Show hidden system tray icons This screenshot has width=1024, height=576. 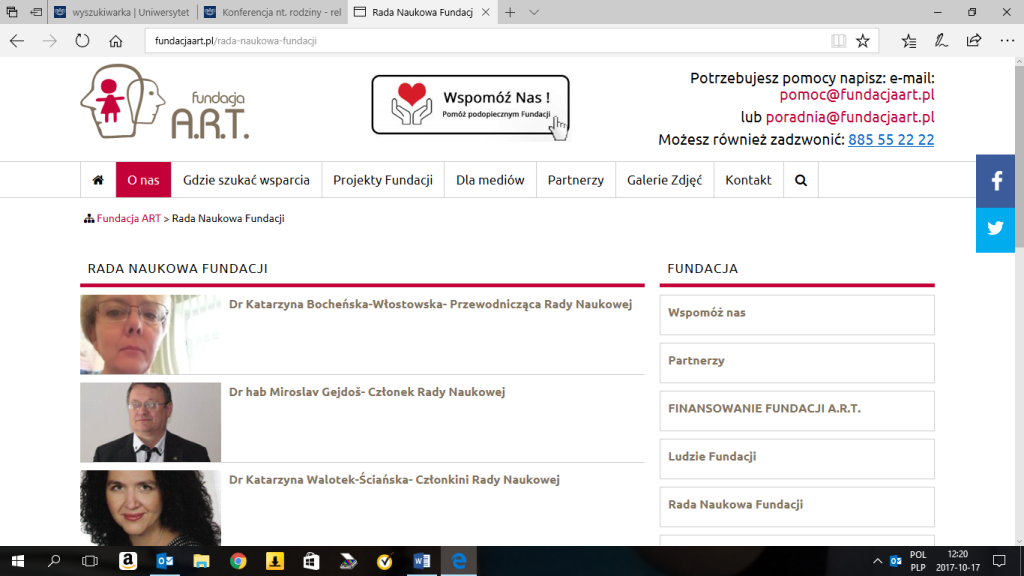(x=877, y=561)
